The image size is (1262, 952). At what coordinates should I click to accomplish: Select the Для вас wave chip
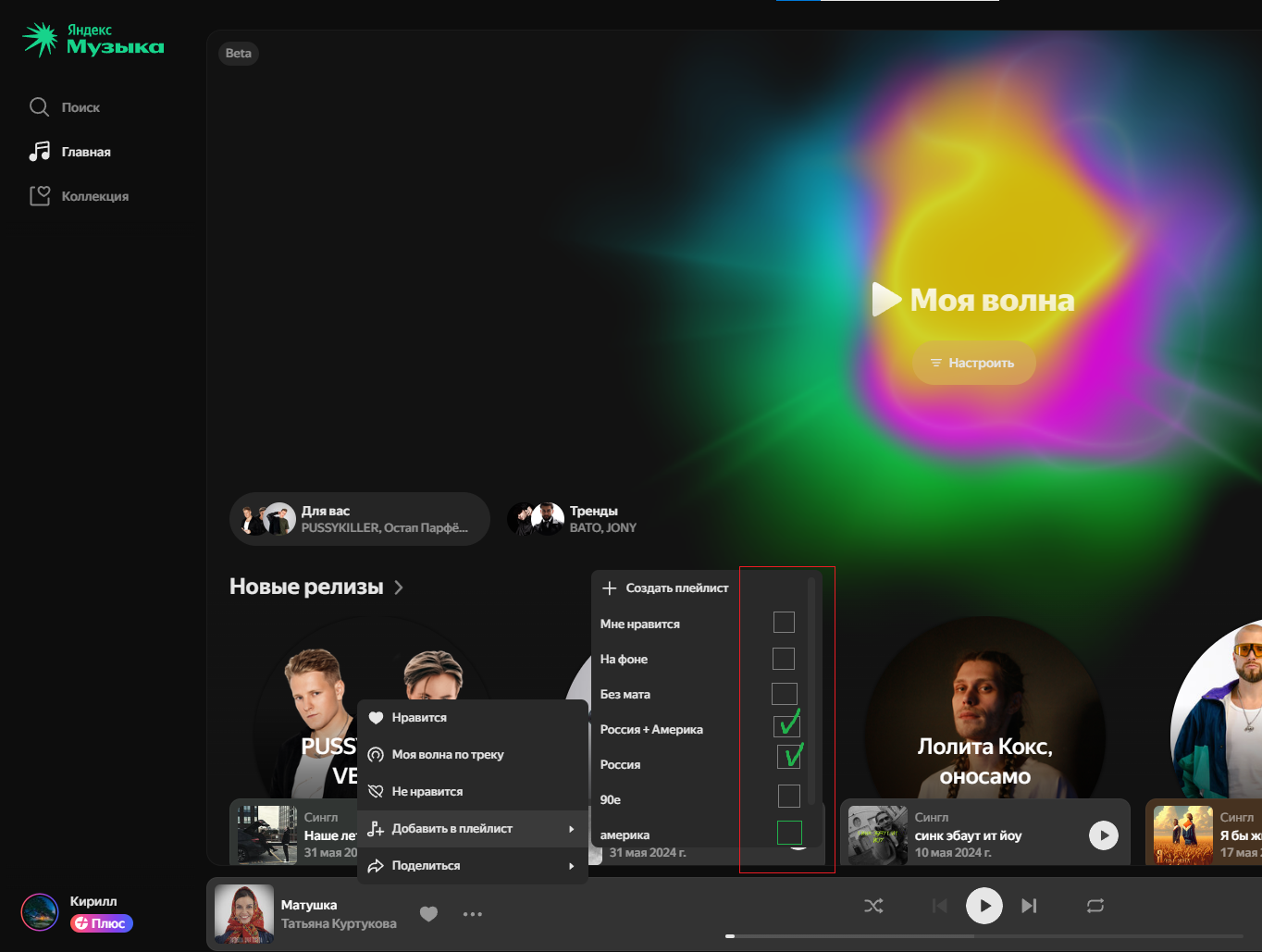tap(360, 519)
